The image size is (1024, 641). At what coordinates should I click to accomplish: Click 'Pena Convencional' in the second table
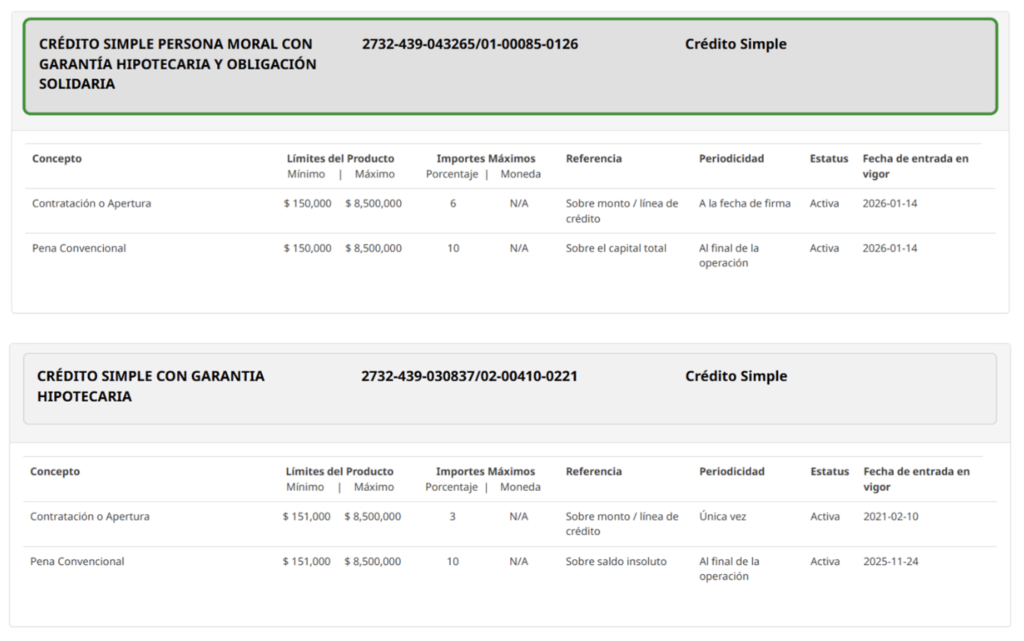77,562
